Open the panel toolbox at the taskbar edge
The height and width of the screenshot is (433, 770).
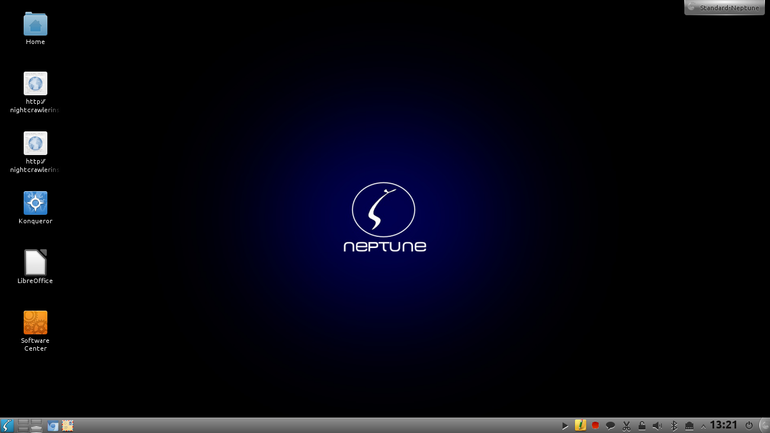point(765,425)
